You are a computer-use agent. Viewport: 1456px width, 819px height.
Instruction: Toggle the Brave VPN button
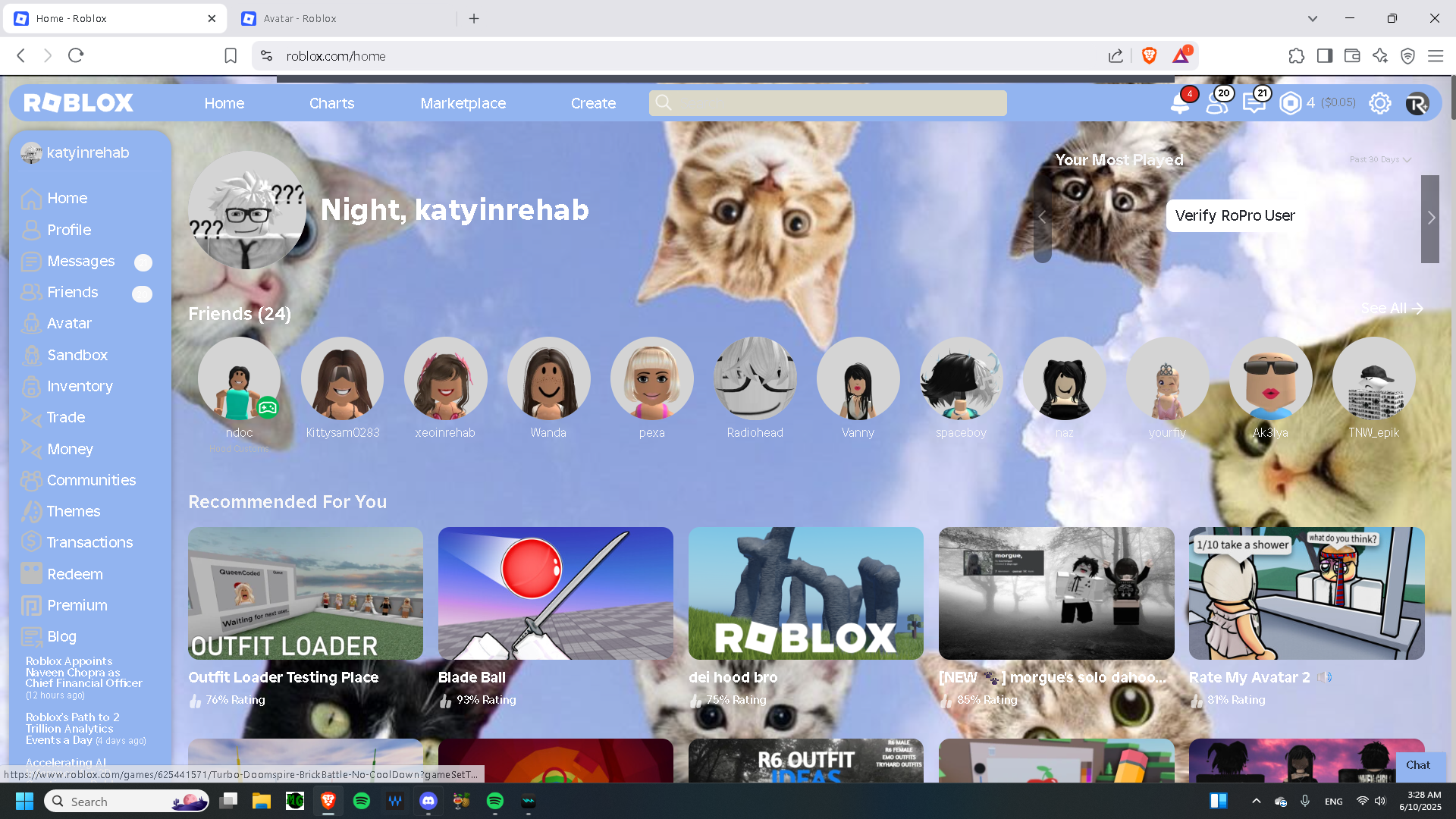pos(1407,56)
